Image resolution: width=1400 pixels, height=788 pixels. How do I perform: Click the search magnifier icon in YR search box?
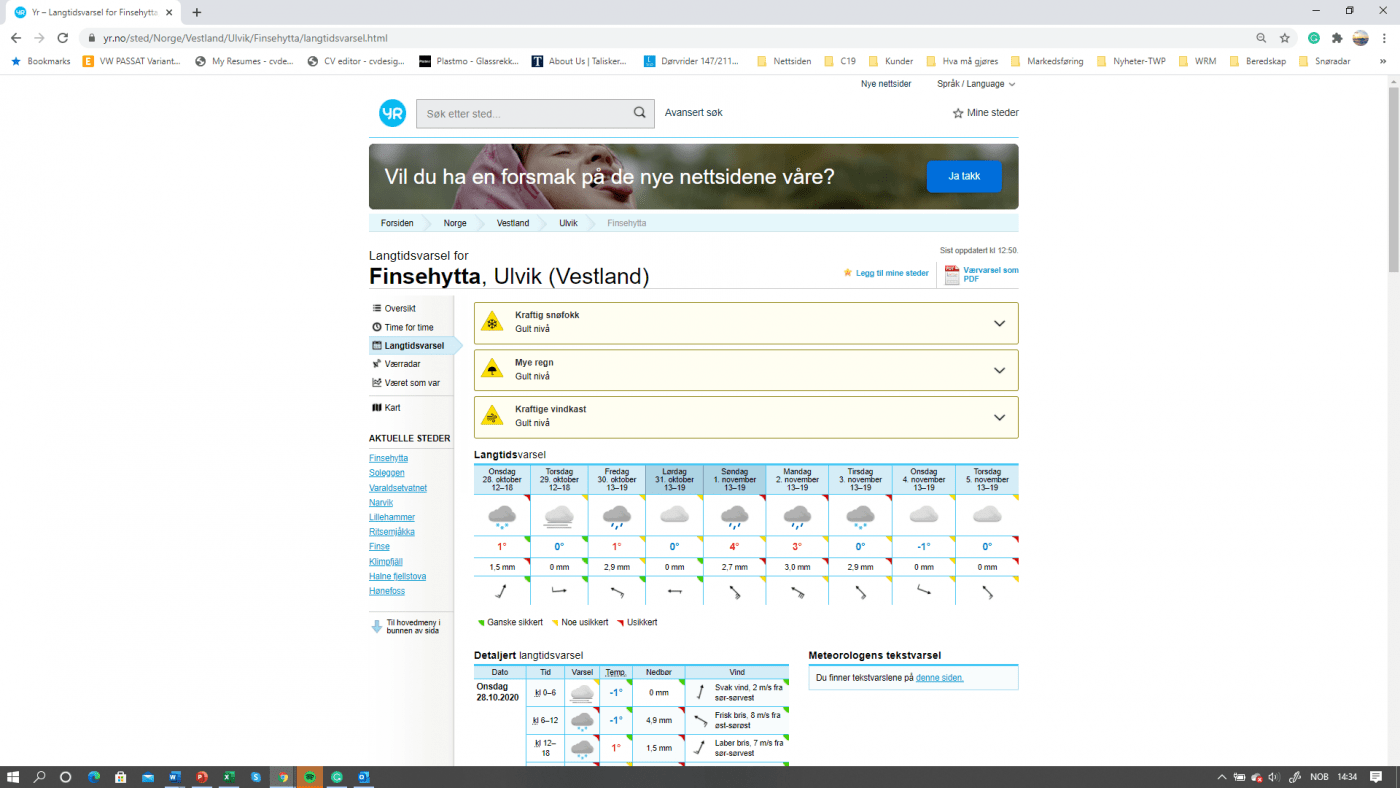(x=640, y=113)
